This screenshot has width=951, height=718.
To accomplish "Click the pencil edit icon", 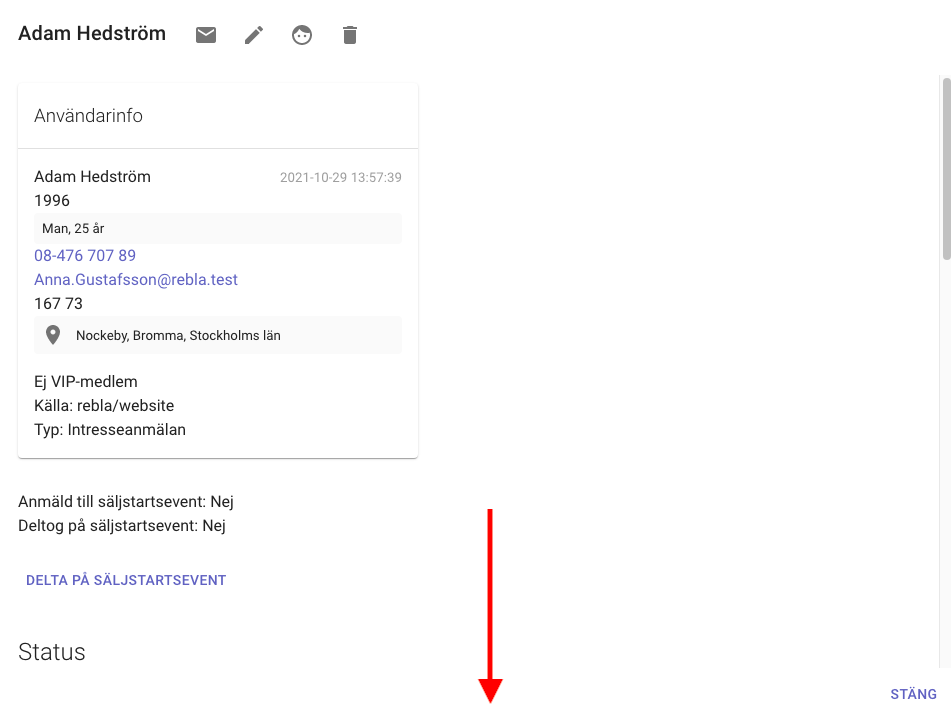I will (x=254, y=35).
